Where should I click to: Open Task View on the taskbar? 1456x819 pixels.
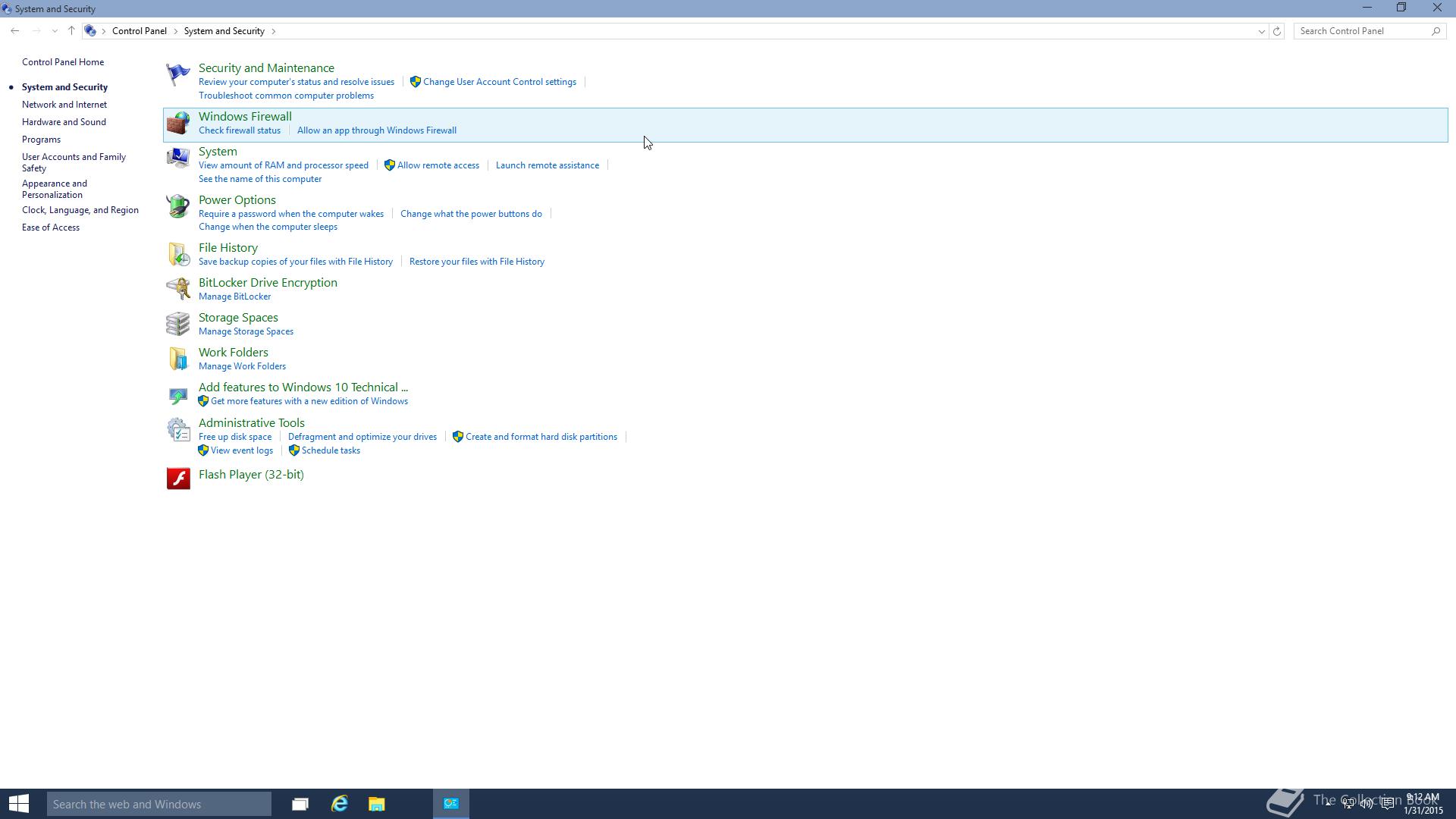[300, 804]
